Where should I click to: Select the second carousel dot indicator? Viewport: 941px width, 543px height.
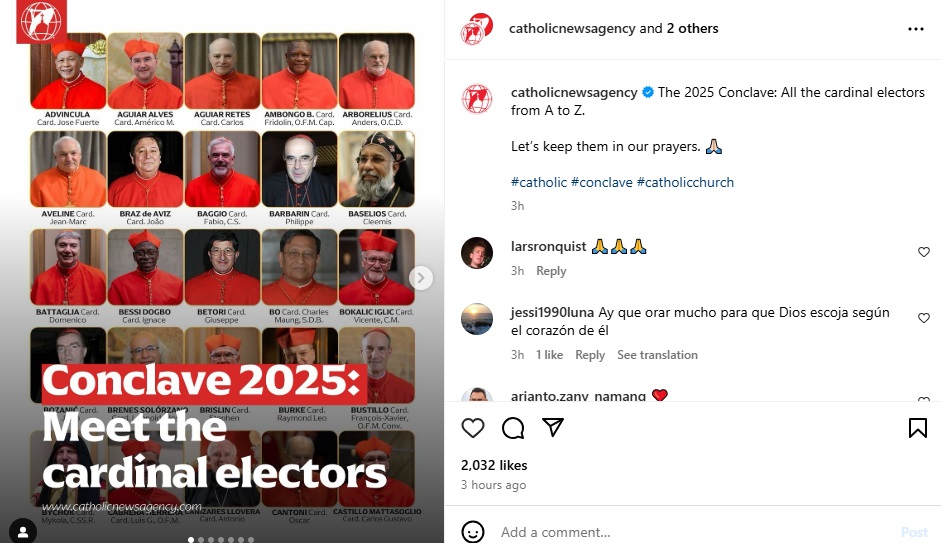point(201,540)
